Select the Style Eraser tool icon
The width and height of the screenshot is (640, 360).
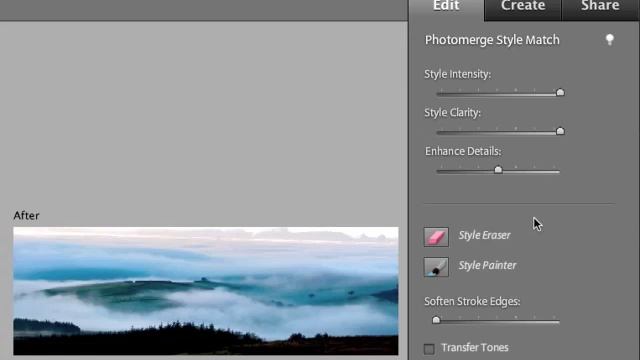point(436,237)
